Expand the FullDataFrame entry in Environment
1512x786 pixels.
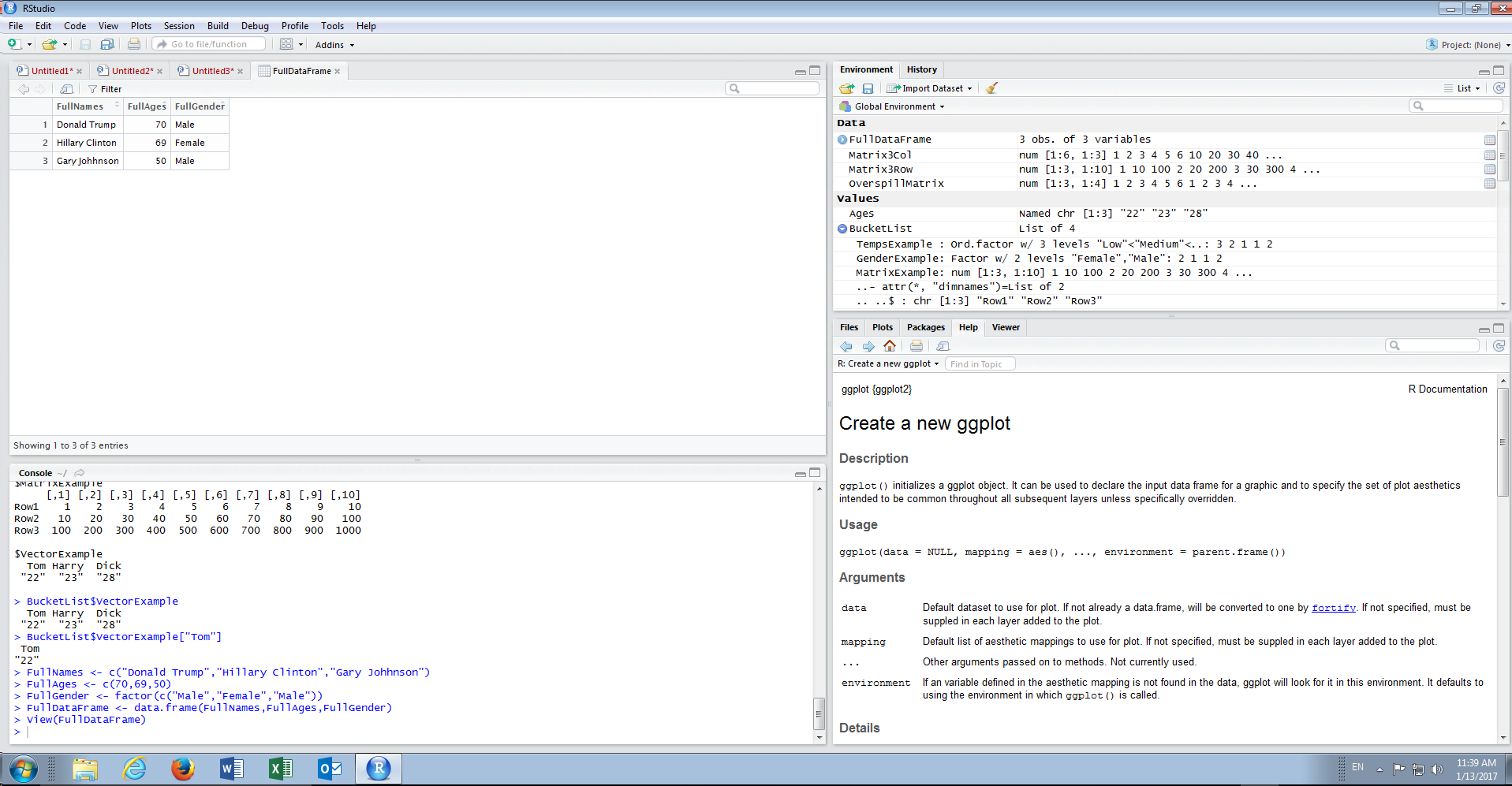842,140
